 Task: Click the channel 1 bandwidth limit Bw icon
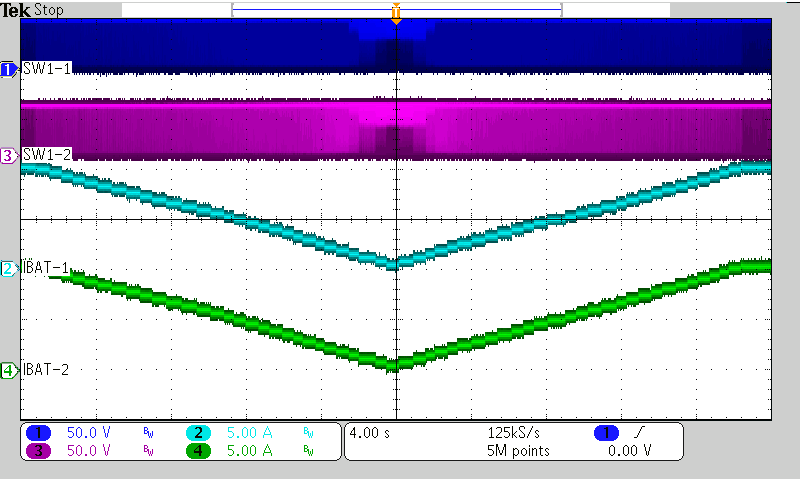tap(148, 434)
